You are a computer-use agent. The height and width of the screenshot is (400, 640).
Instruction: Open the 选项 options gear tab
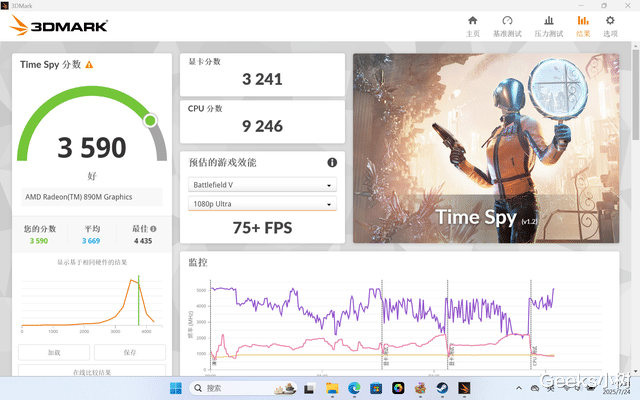point(610,27)
